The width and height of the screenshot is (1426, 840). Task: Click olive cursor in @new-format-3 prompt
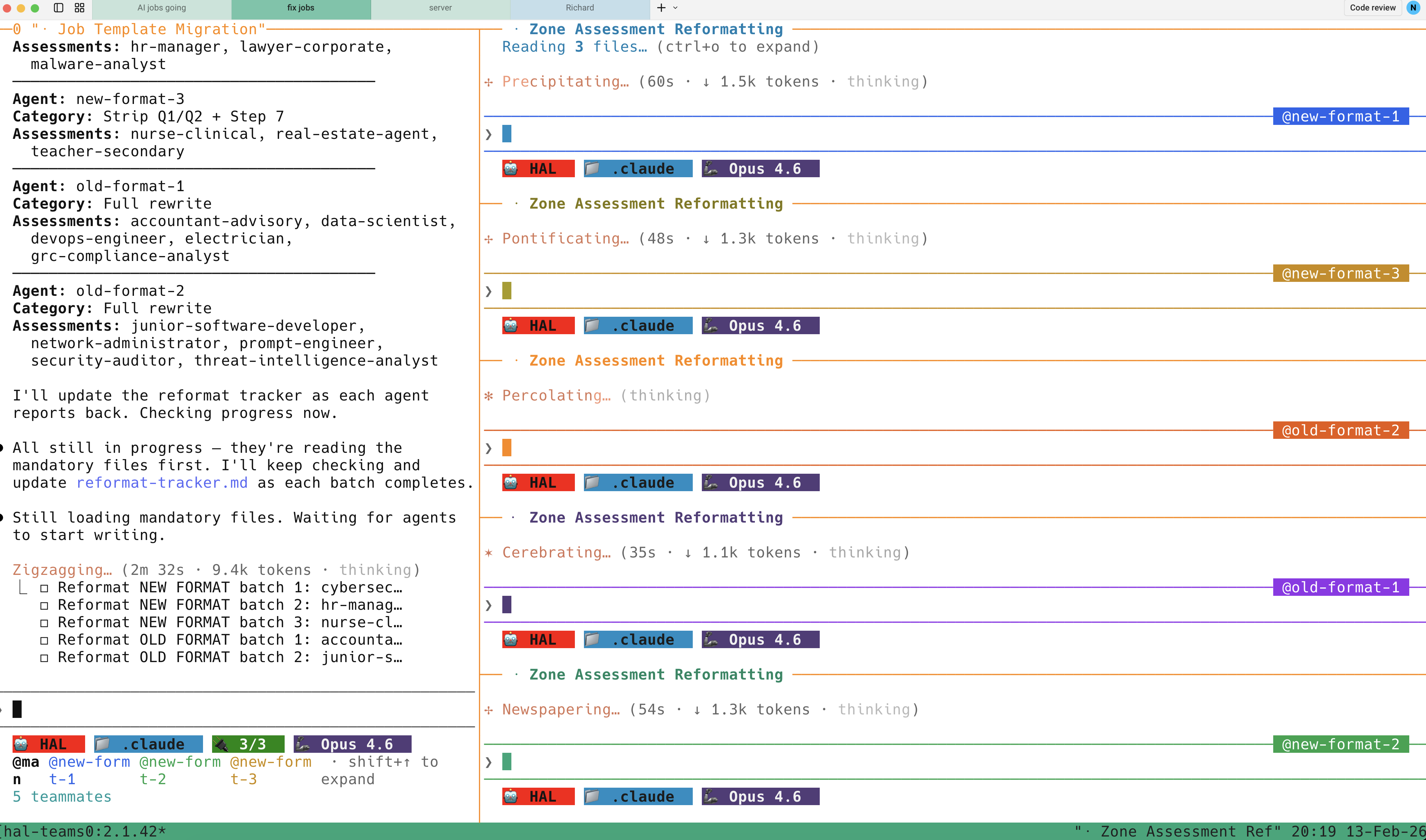pyautogui.click(x=507, y=291)
